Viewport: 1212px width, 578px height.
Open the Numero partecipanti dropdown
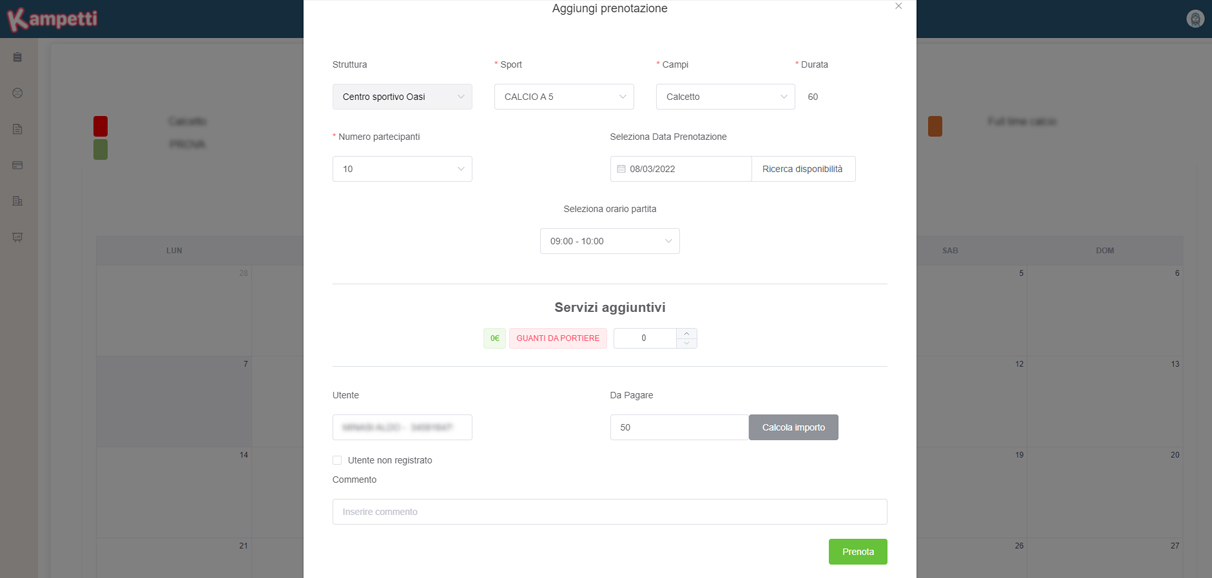click(x=402, y=169)
